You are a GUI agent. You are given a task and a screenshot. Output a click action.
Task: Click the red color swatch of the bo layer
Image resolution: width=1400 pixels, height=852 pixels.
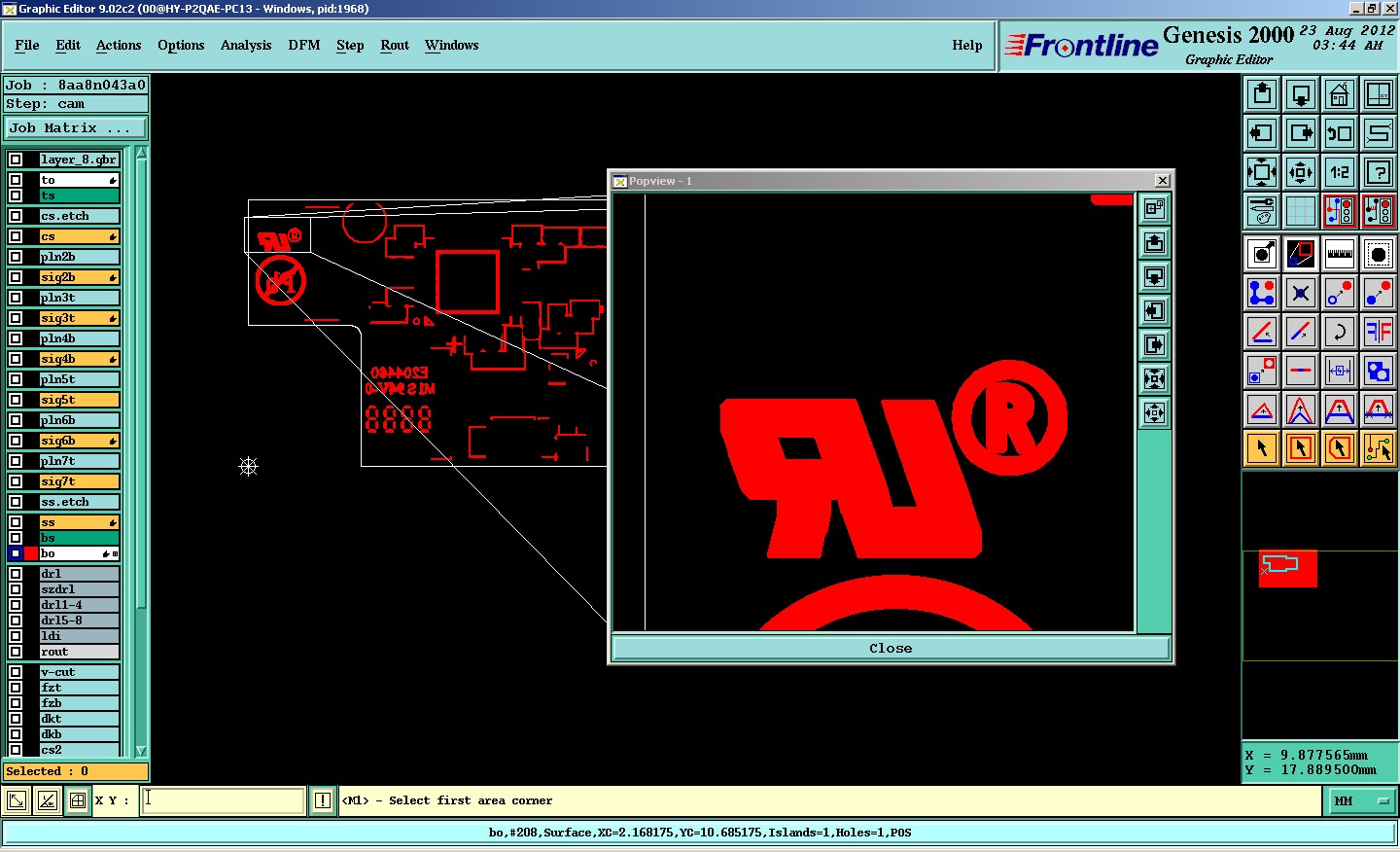31,553
